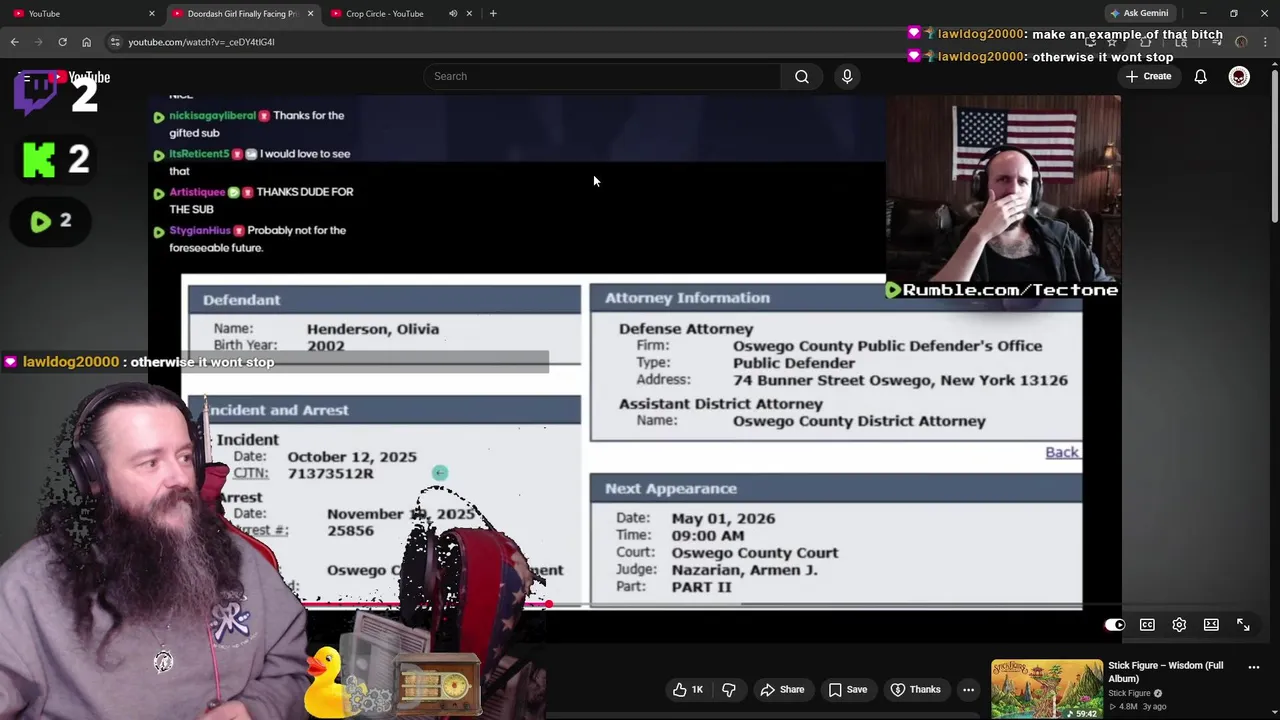
Task: Open YouTube notifications bell
Action: [x=1201, y=77]
